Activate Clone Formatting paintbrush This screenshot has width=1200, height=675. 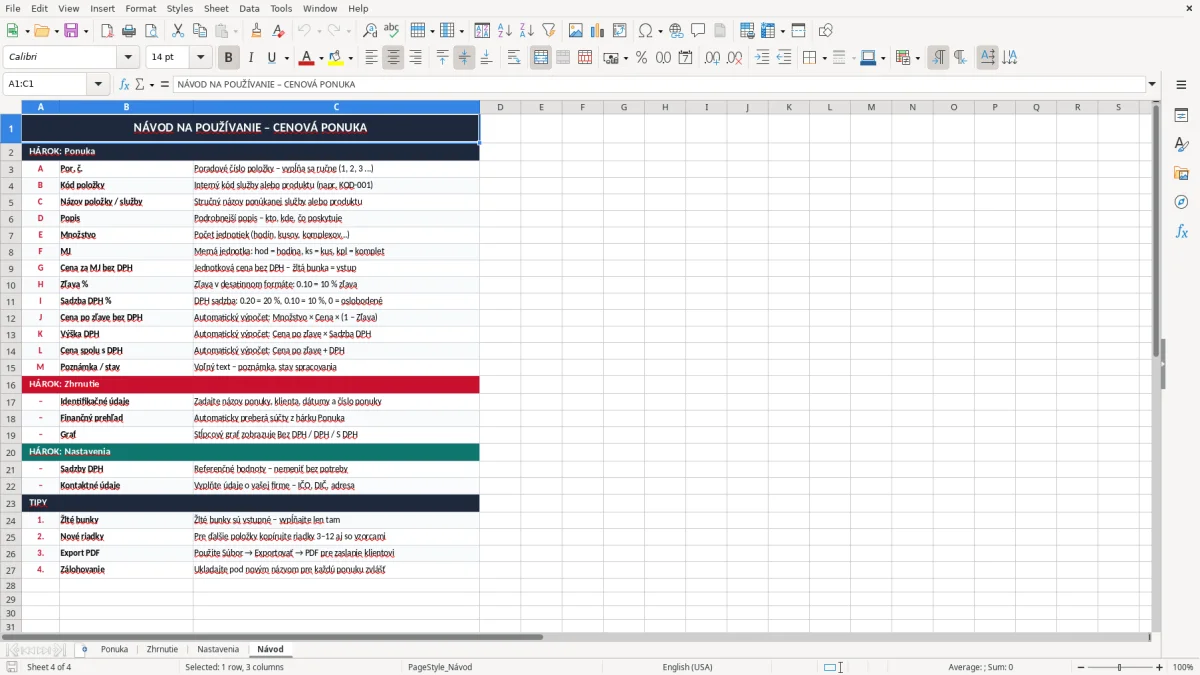tap(256, 31)
